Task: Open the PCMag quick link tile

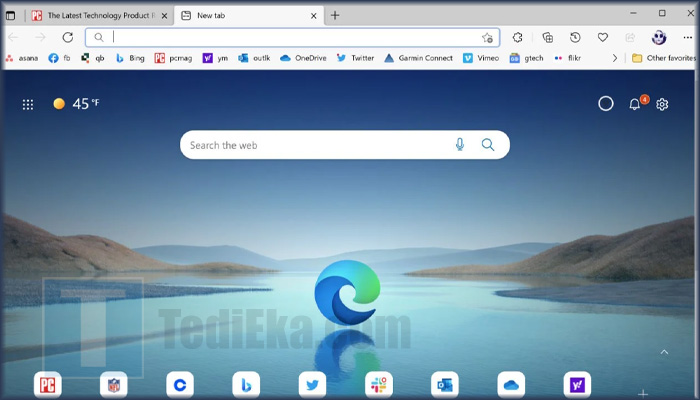Action: (48, 385)
